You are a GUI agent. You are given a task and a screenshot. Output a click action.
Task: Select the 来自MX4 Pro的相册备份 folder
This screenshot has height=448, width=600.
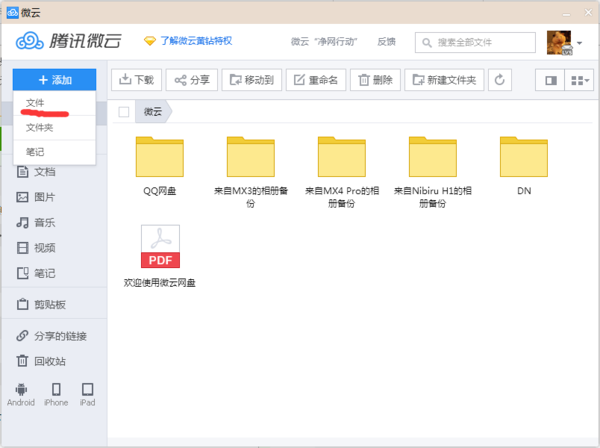[x=342, y=172]
